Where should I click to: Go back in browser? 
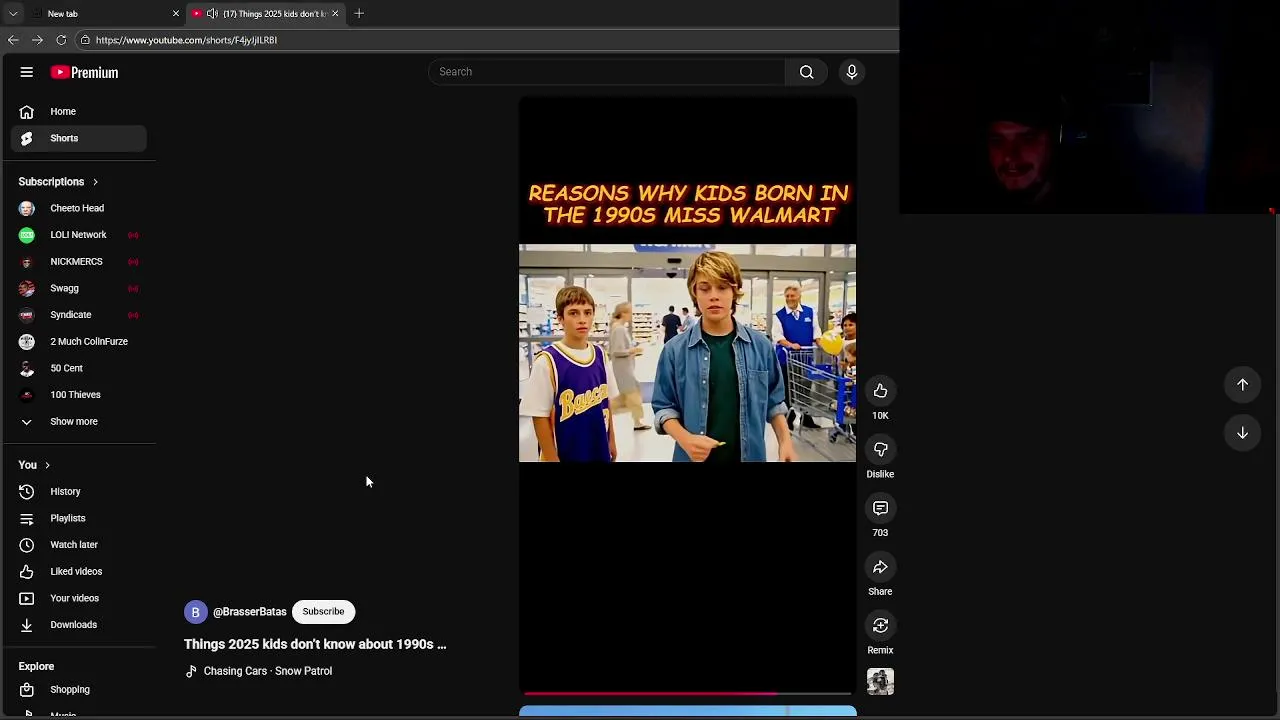pyautogui.click(x=13, y=40)
